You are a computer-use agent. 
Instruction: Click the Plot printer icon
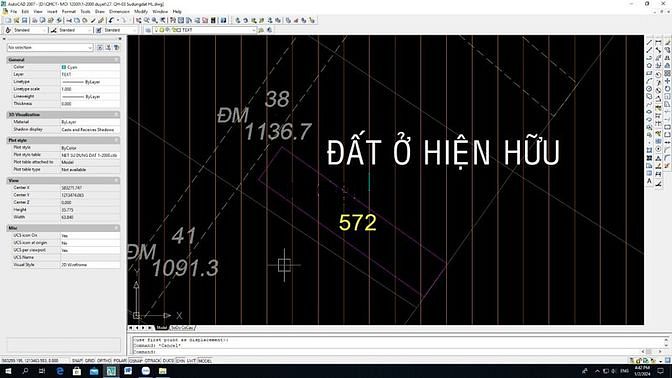coord(35,20)
